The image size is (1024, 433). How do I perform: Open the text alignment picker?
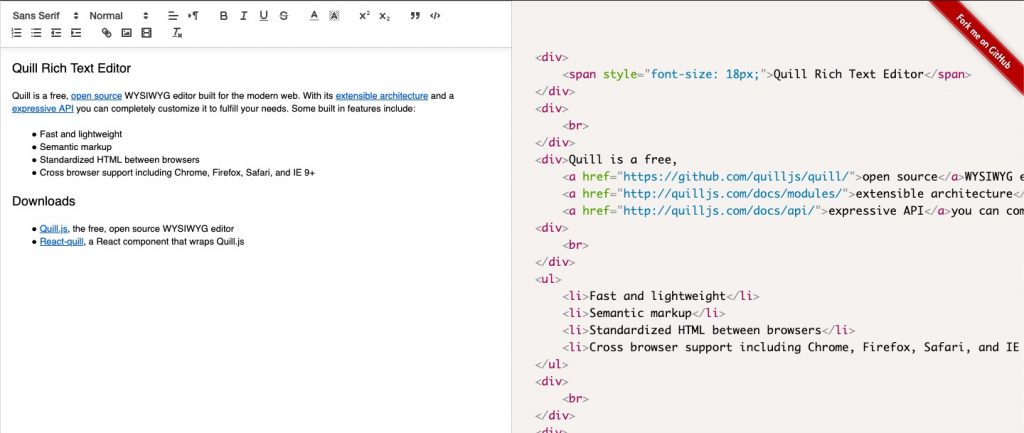click(172, 16)
